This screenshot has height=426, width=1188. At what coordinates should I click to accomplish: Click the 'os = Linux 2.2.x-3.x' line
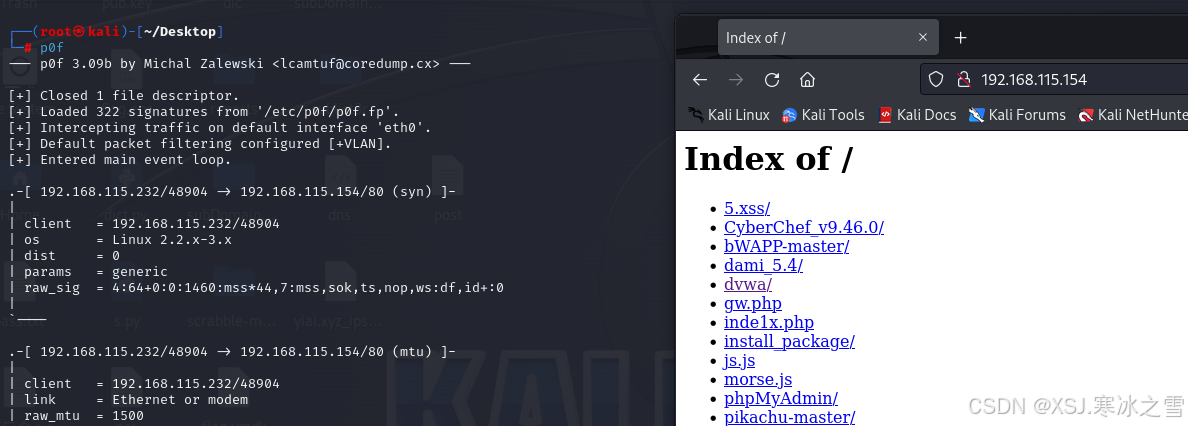[x=128, y=240]
